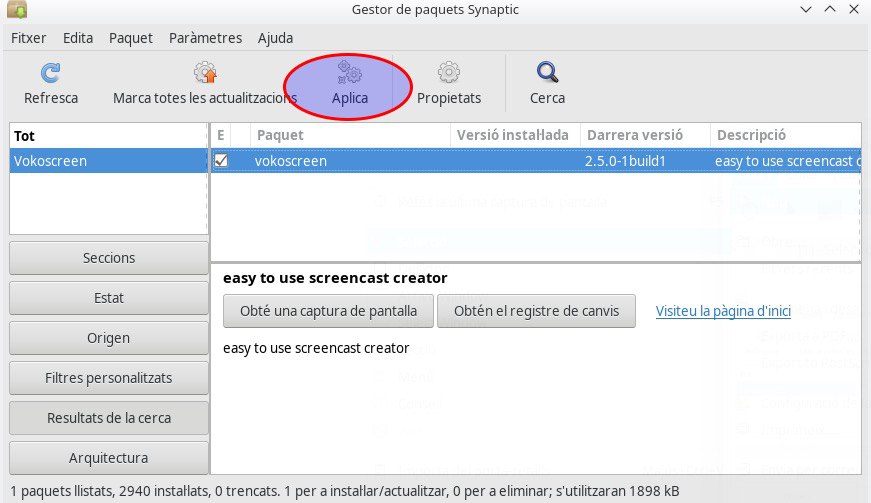The image size is (871, 503).
Task: Click the Aplica gears icon
Action: click(349, 73)
